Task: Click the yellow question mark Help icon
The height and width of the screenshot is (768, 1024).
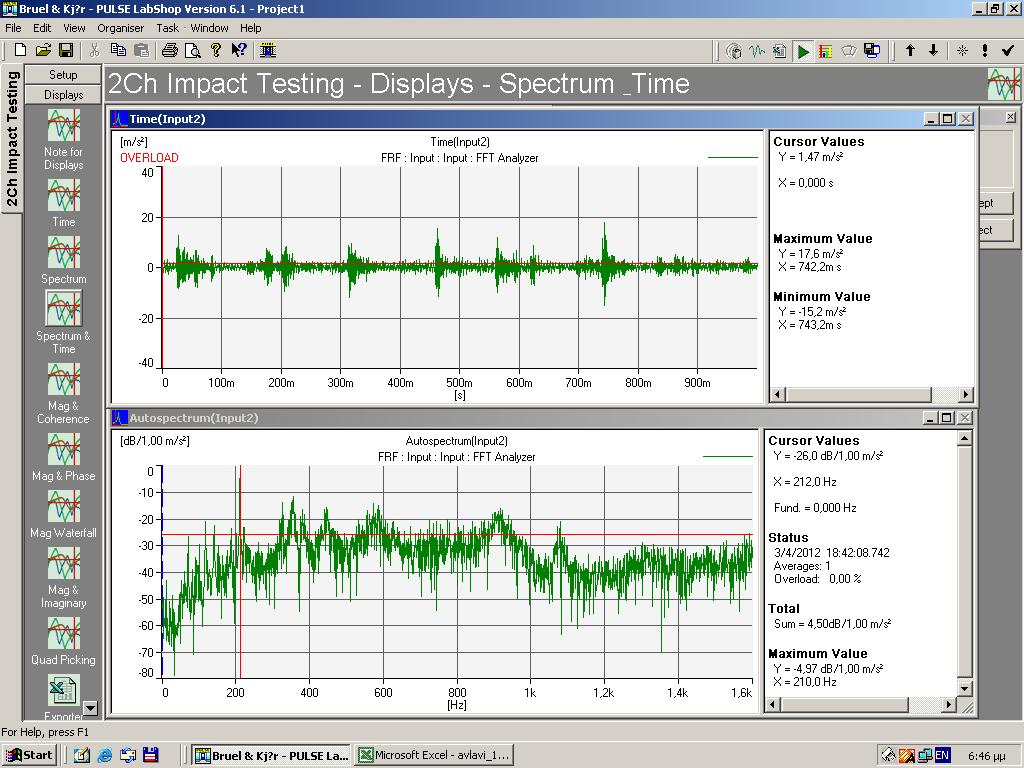Action: pyautogui.click(x=216, y=50)
